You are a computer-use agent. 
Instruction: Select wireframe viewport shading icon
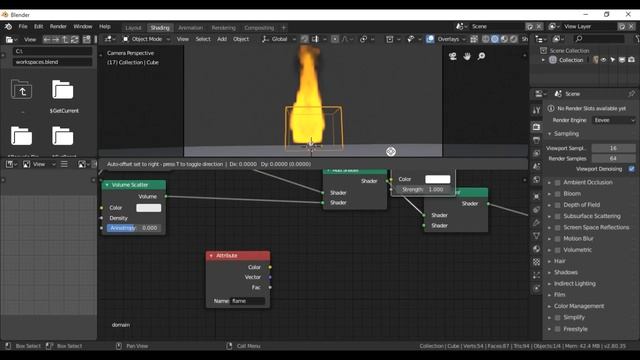[486, 39]
